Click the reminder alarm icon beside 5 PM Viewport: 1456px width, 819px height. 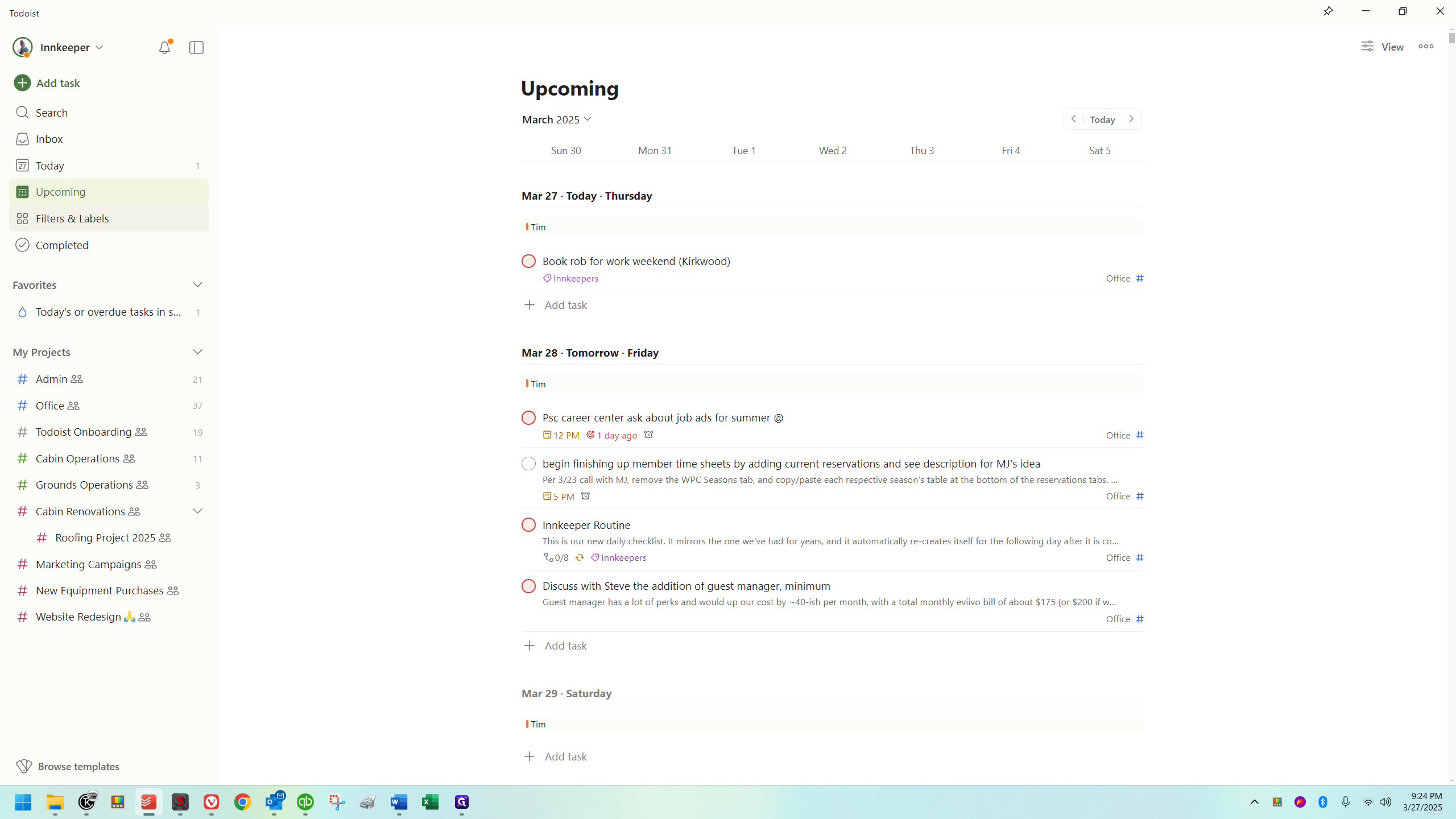[x=585, y=496]
